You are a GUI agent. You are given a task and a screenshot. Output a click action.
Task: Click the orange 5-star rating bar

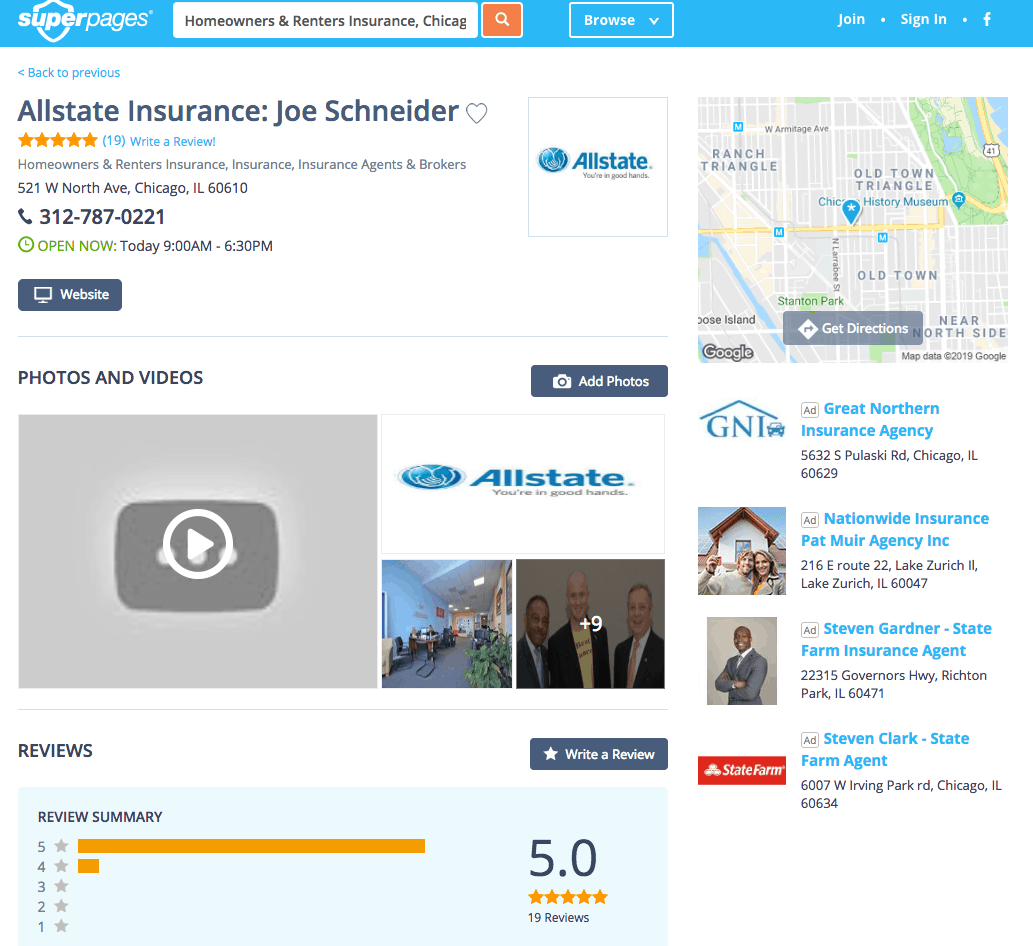click(x=250, y=845)
